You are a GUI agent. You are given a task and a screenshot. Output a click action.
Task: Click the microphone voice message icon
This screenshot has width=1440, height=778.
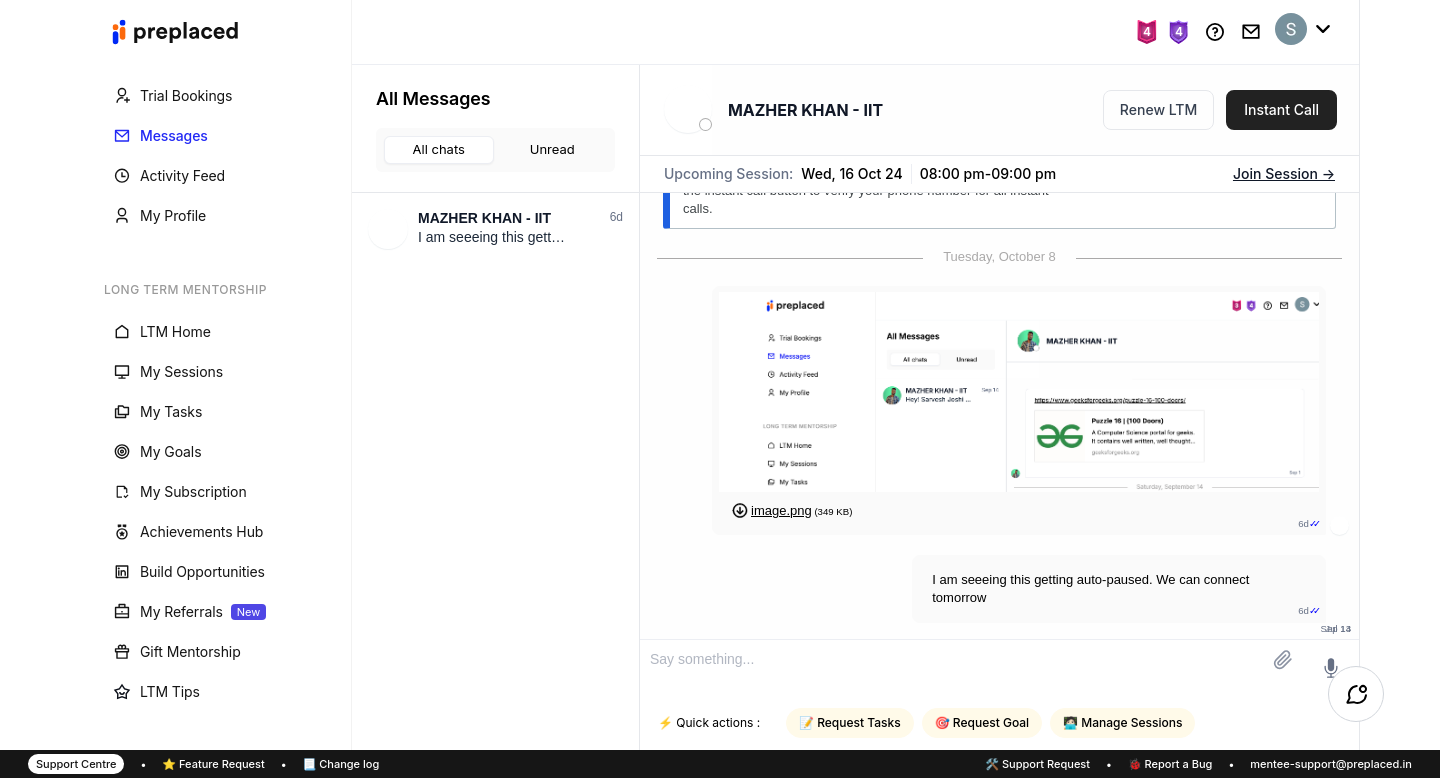(x=1330, y=667)
